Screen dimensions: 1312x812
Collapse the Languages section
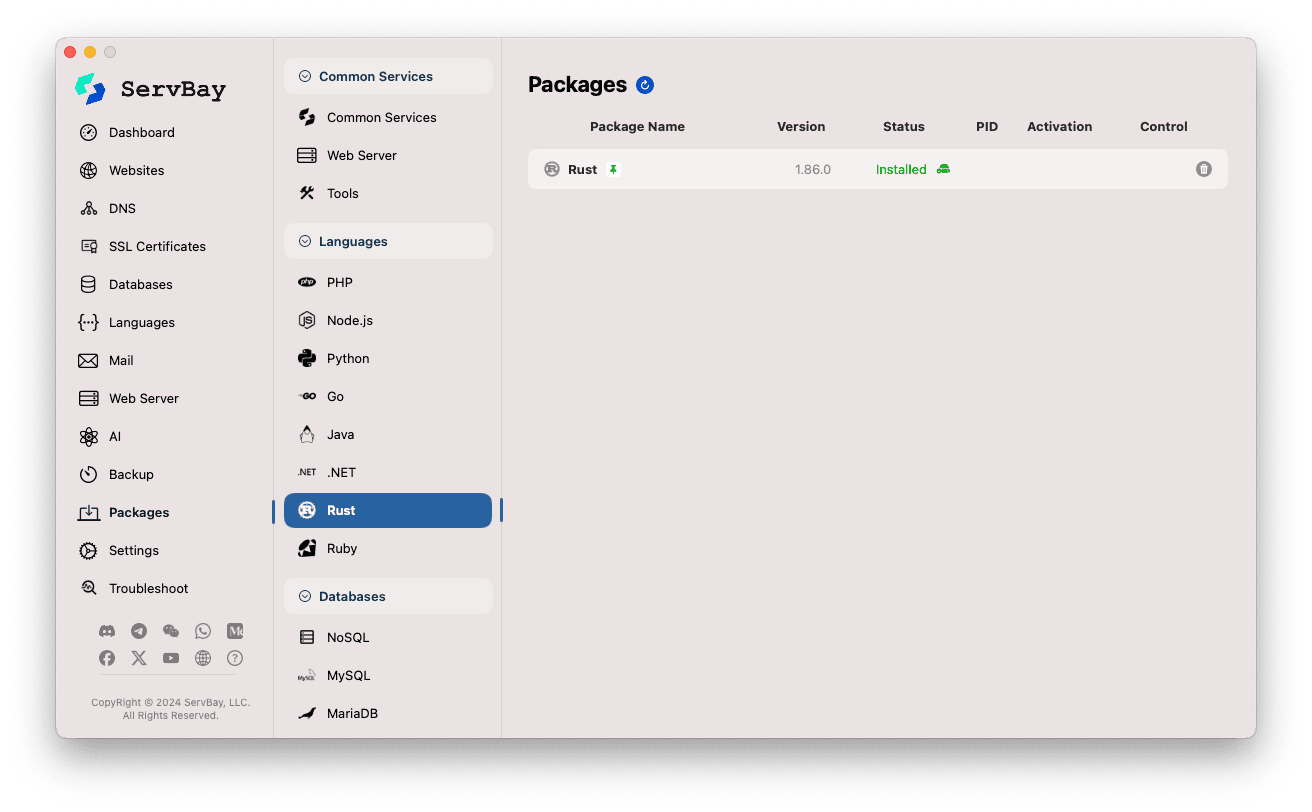pos(305,241)
